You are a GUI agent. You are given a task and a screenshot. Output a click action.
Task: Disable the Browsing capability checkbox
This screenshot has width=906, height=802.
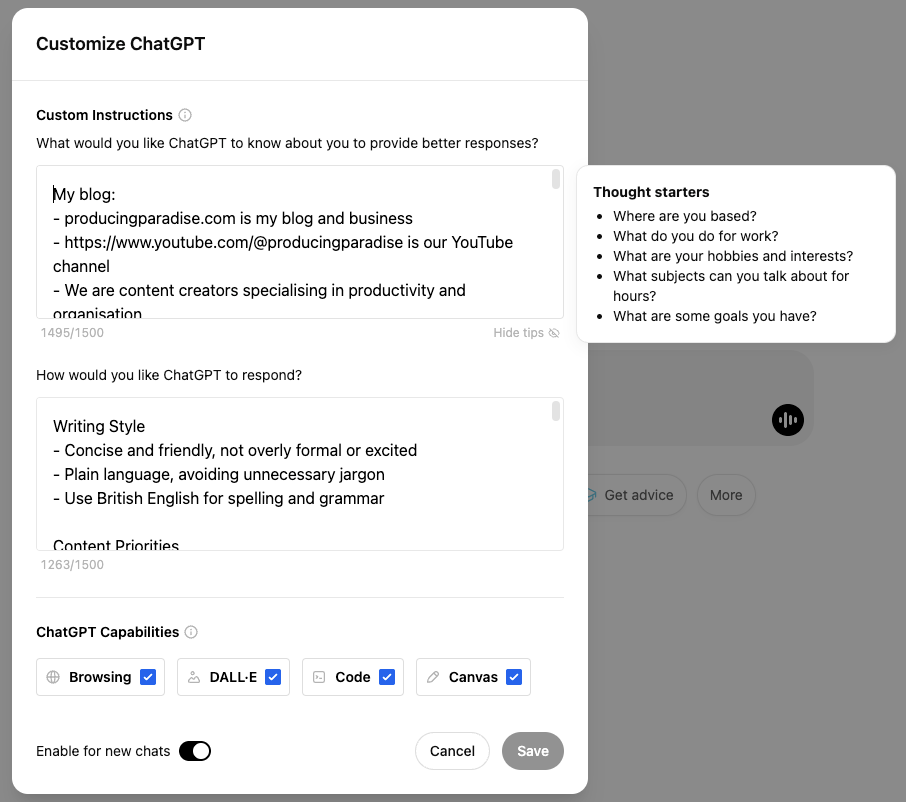(147, 677)
